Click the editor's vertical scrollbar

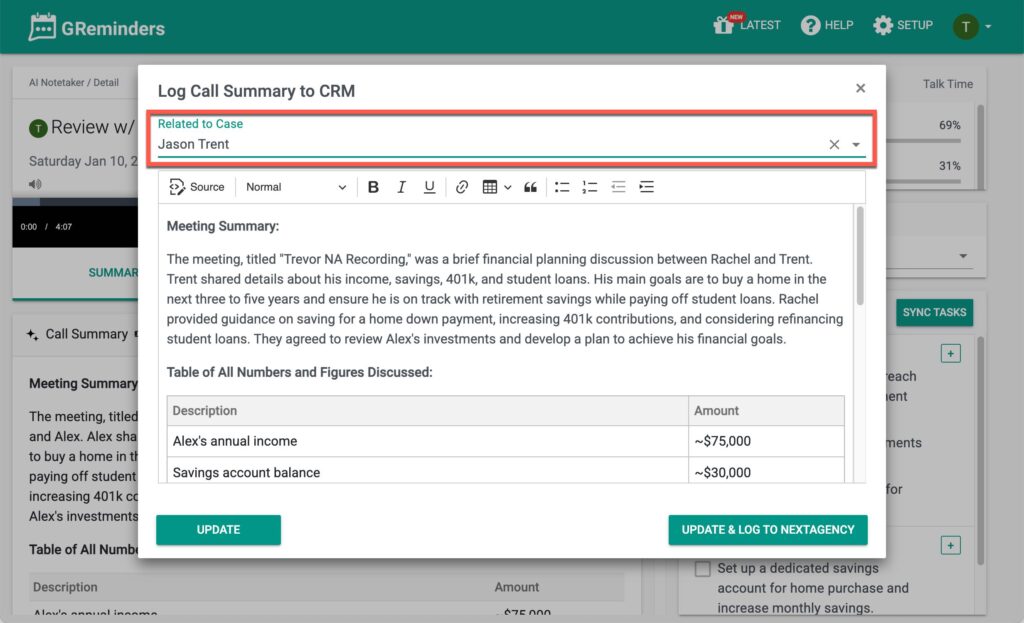860,256
